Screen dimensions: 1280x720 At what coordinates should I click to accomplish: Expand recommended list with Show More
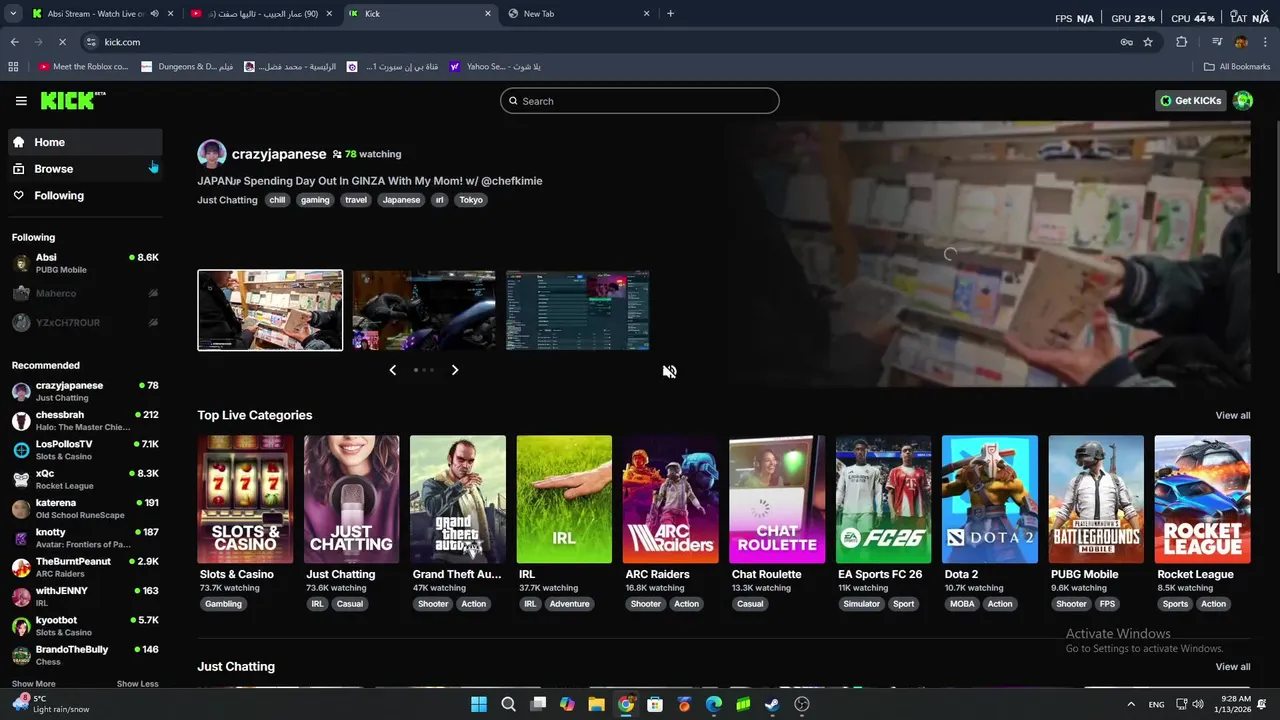tap(34, 684)
